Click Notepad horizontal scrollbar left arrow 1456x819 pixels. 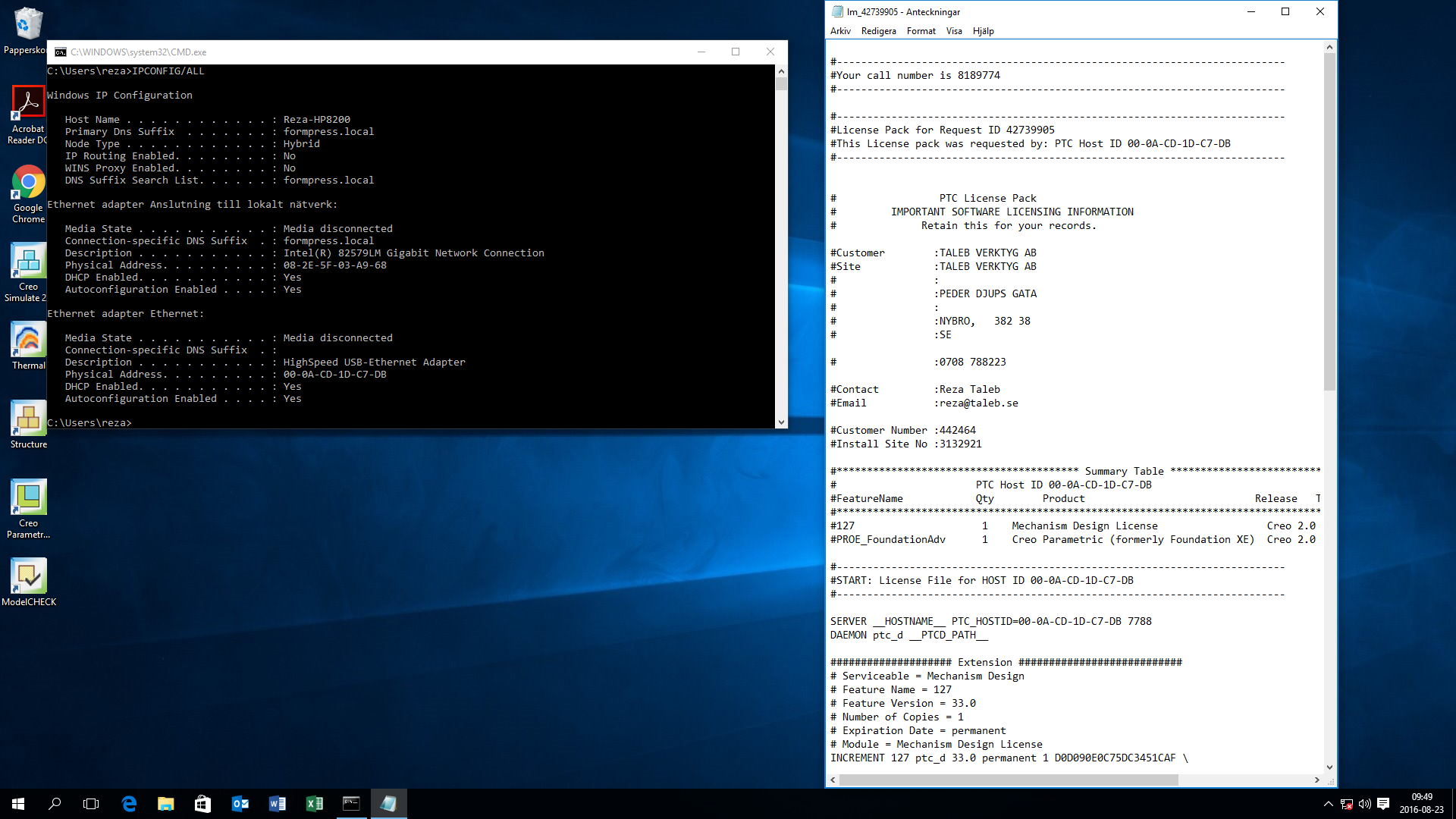833,780
